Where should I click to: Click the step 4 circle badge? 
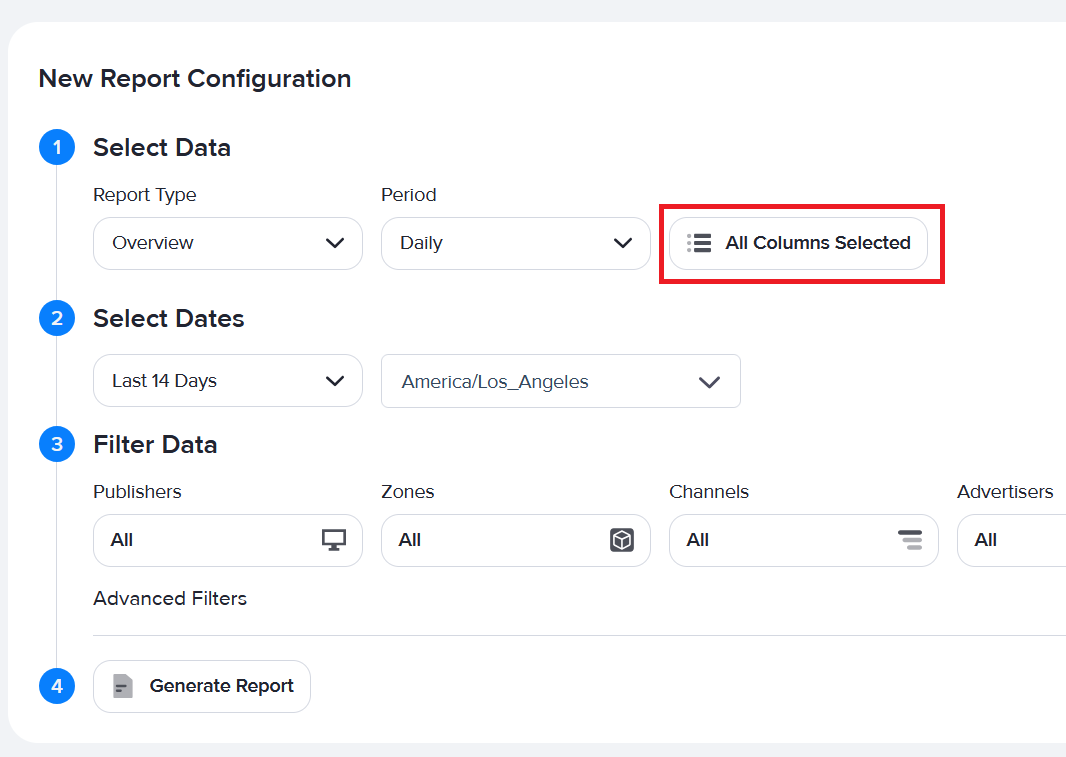57,687
